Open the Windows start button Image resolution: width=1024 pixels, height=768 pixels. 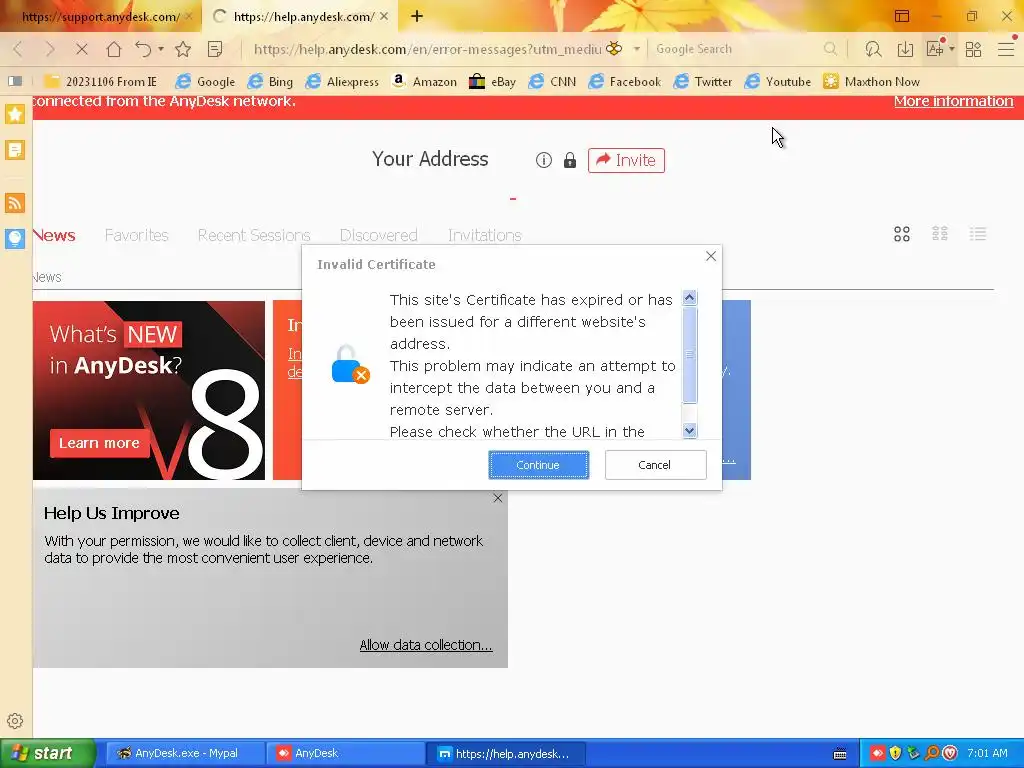tap(47, 753)
